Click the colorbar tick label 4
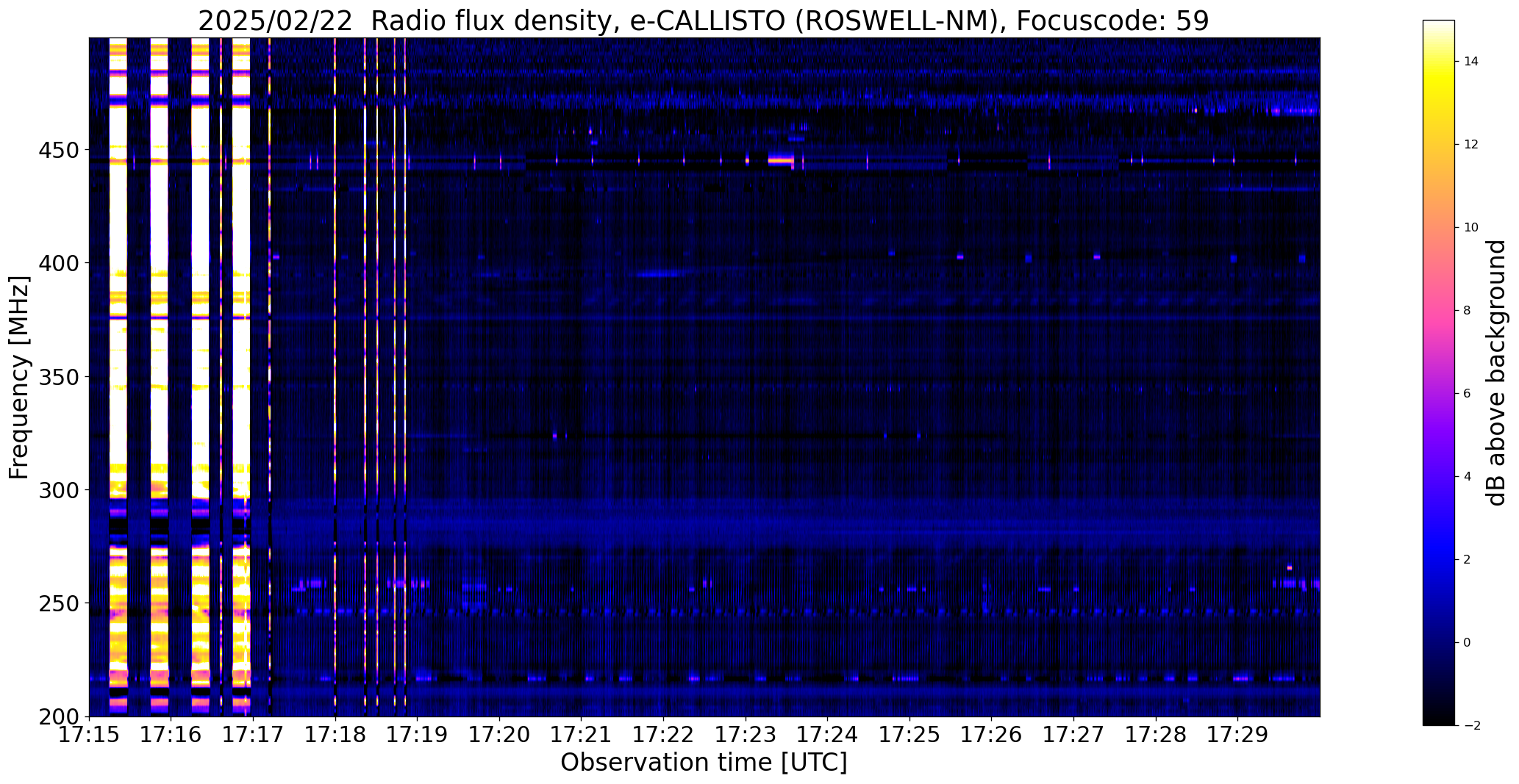 [1467, 477]
